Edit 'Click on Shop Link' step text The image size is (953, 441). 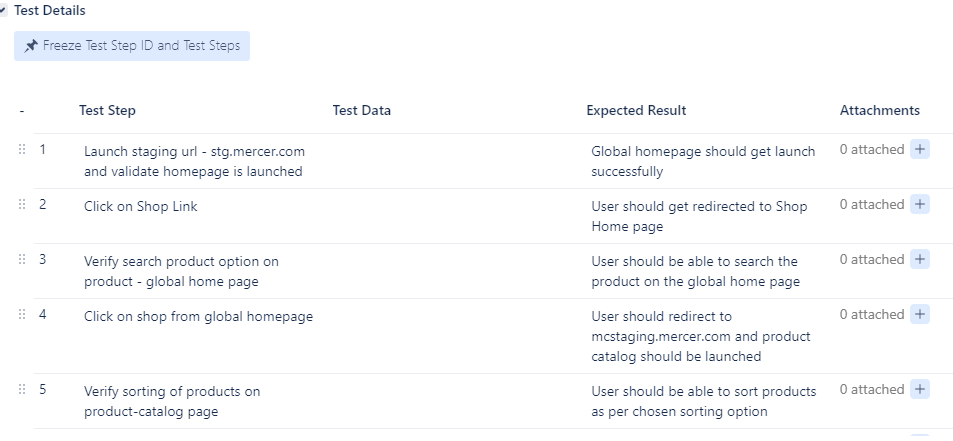pos(141,206)
